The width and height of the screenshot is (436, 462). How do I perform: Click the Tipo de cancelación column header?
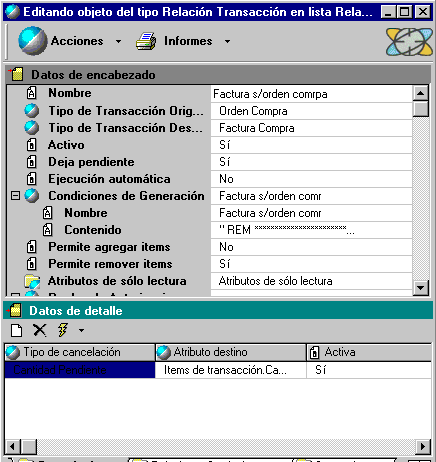click(80, 352)
